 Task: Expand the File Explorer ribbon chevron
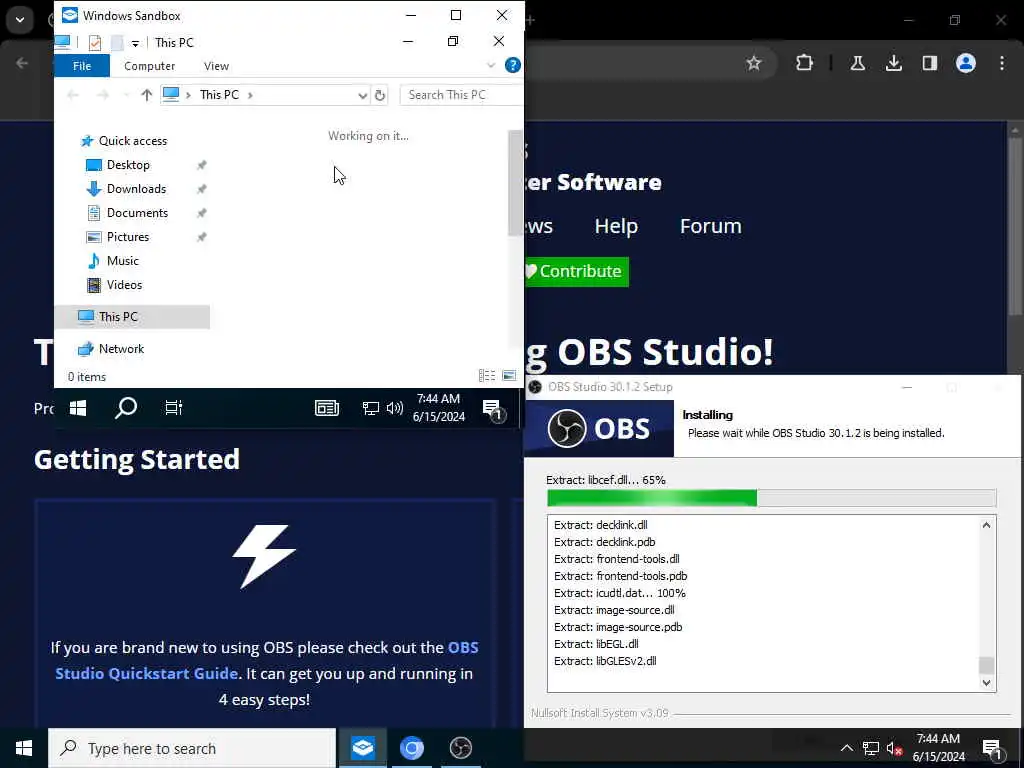pyautogui.click(x=491, y=65)
